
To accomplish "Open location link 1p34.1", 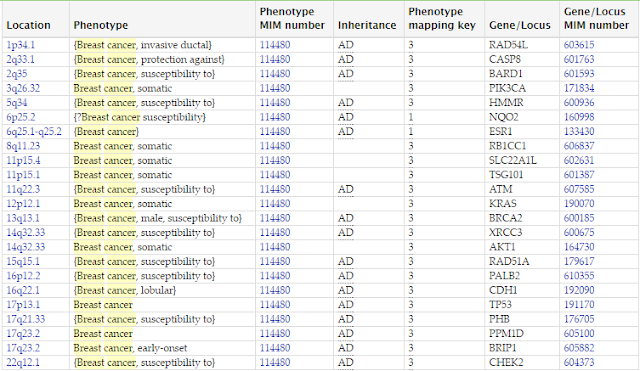I will [x=20, y=45].
